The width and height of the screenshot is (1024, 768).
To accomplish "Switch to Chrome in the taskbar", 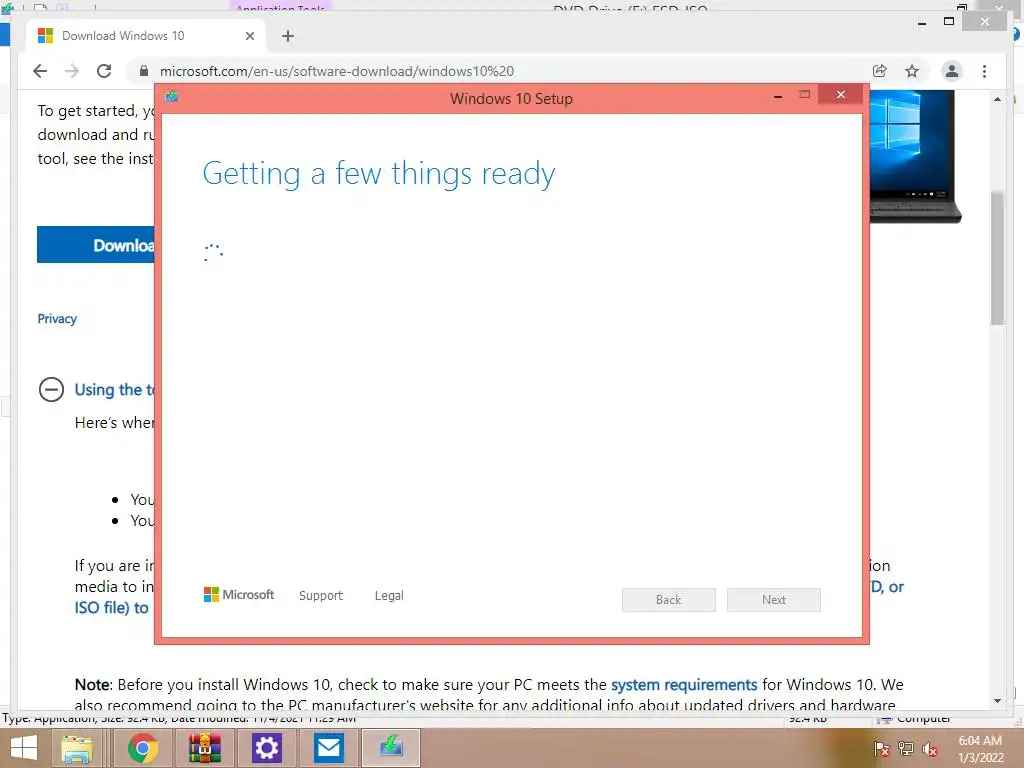I will coord(142,748).
